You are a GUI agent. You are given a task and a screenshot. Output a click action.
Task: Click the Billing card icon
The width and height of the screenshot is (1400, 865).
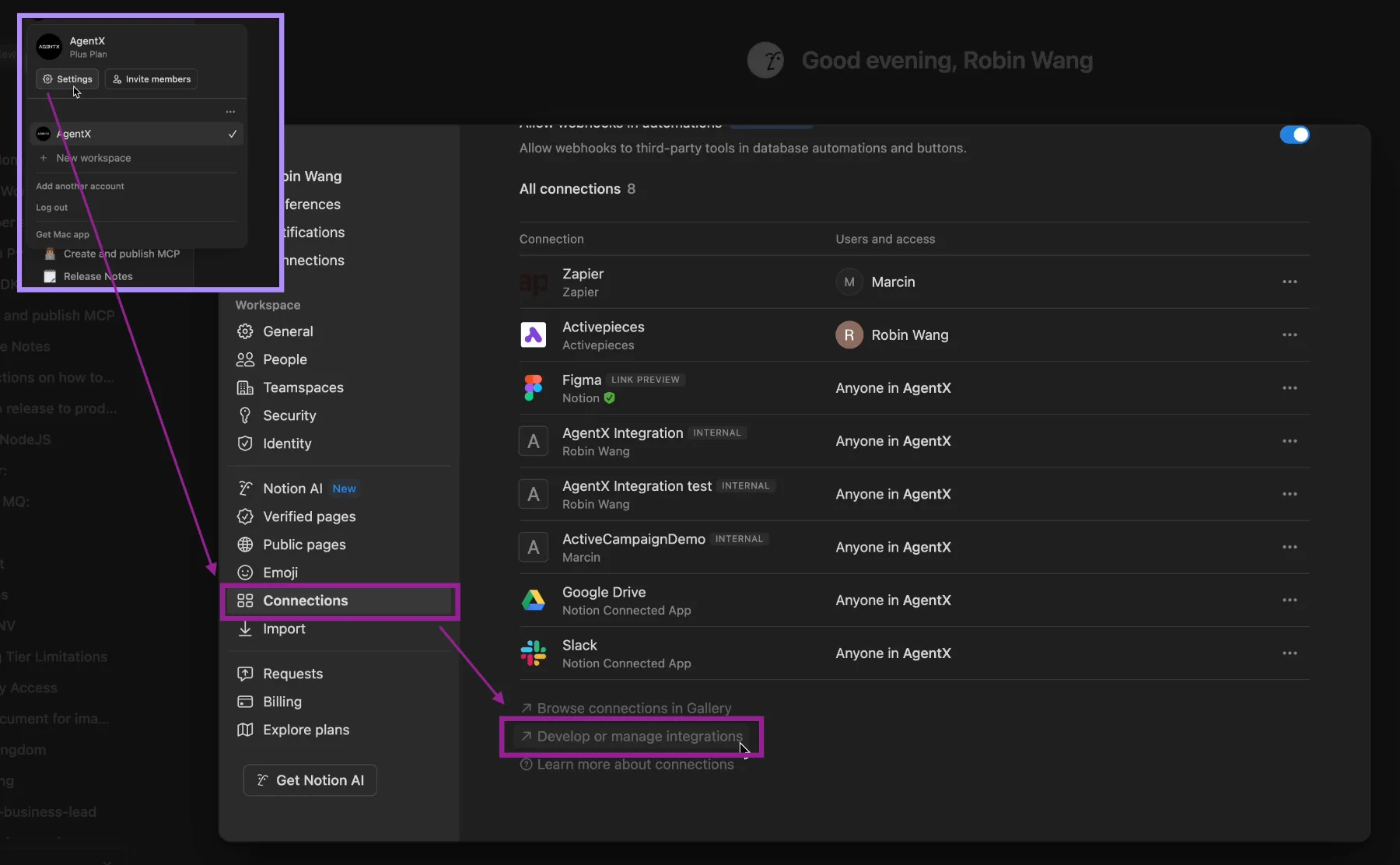click(245, 702)
